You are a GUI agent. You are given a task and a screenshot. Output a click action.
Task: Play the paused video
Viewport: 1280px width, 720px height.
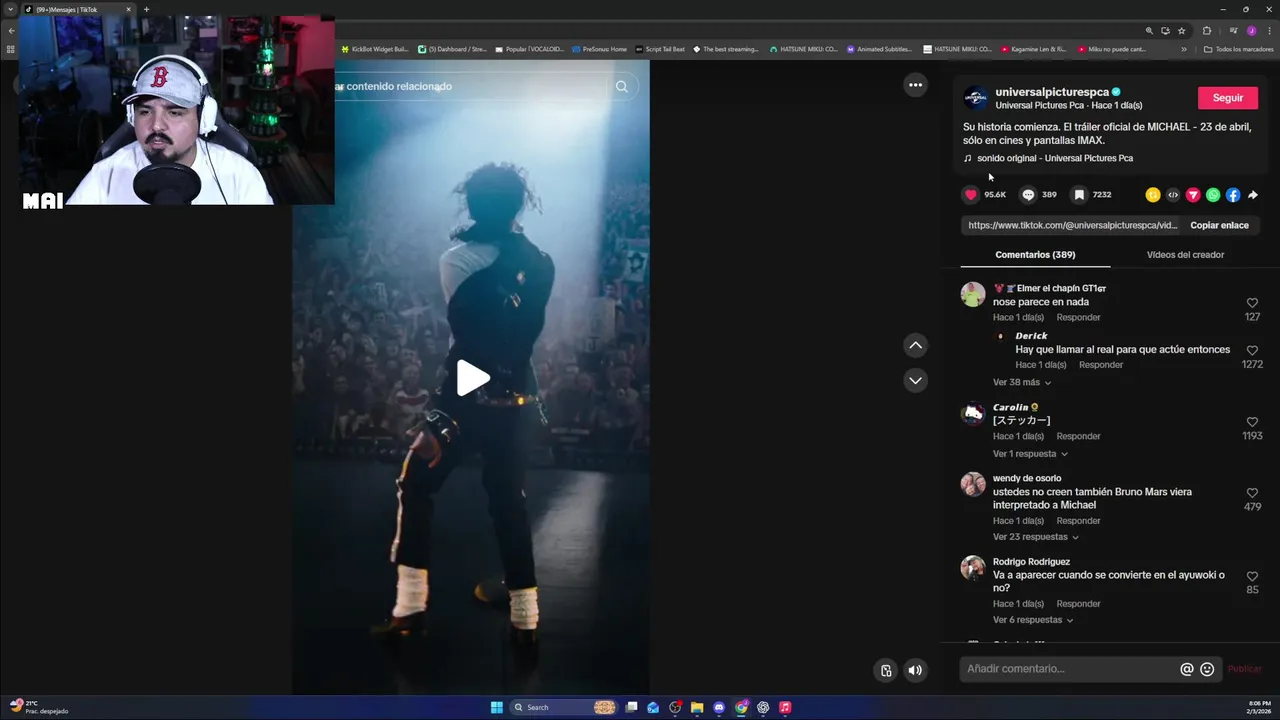coord(472,378)
